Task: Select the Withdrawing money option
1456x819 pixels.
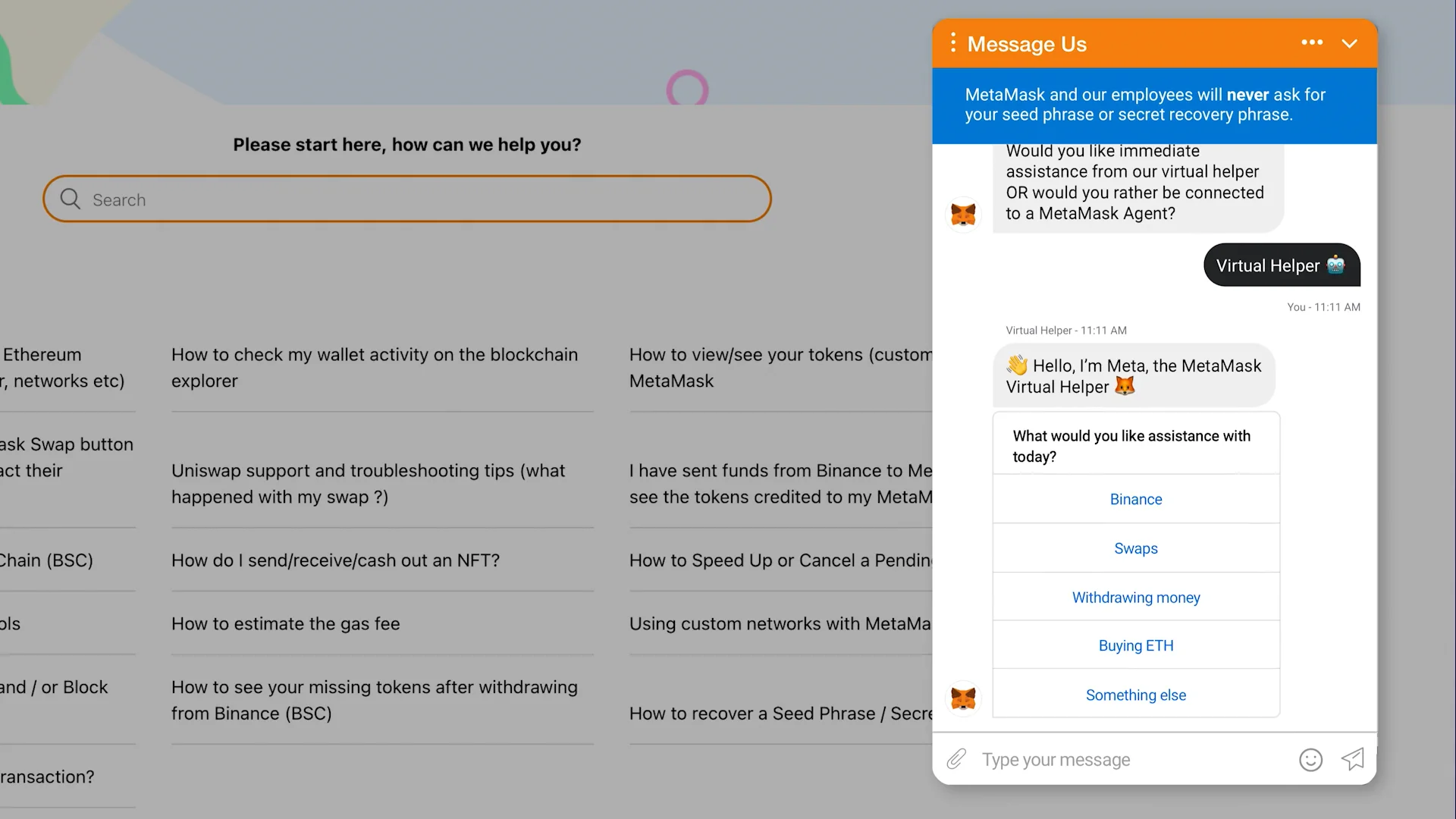Action: pyautogui.click(x=1135, y=598)
